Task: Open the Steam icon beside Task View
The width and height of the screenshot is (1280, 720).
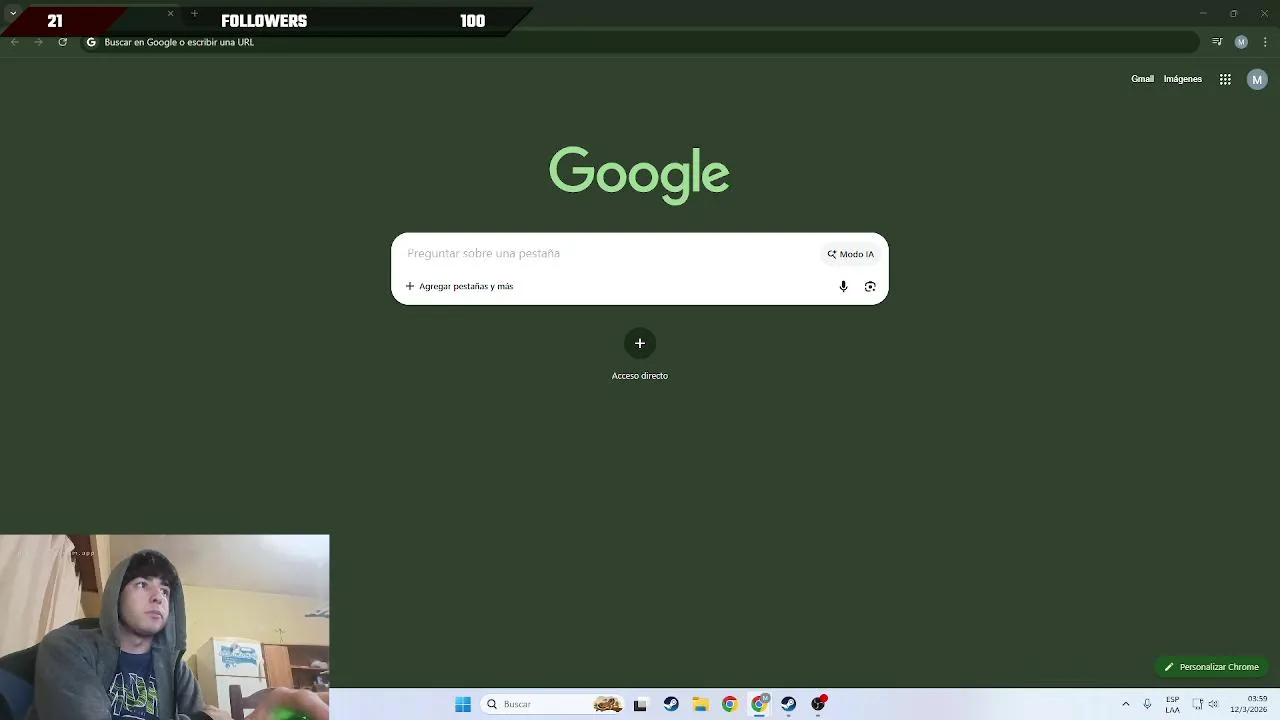Action: [671, 704]
